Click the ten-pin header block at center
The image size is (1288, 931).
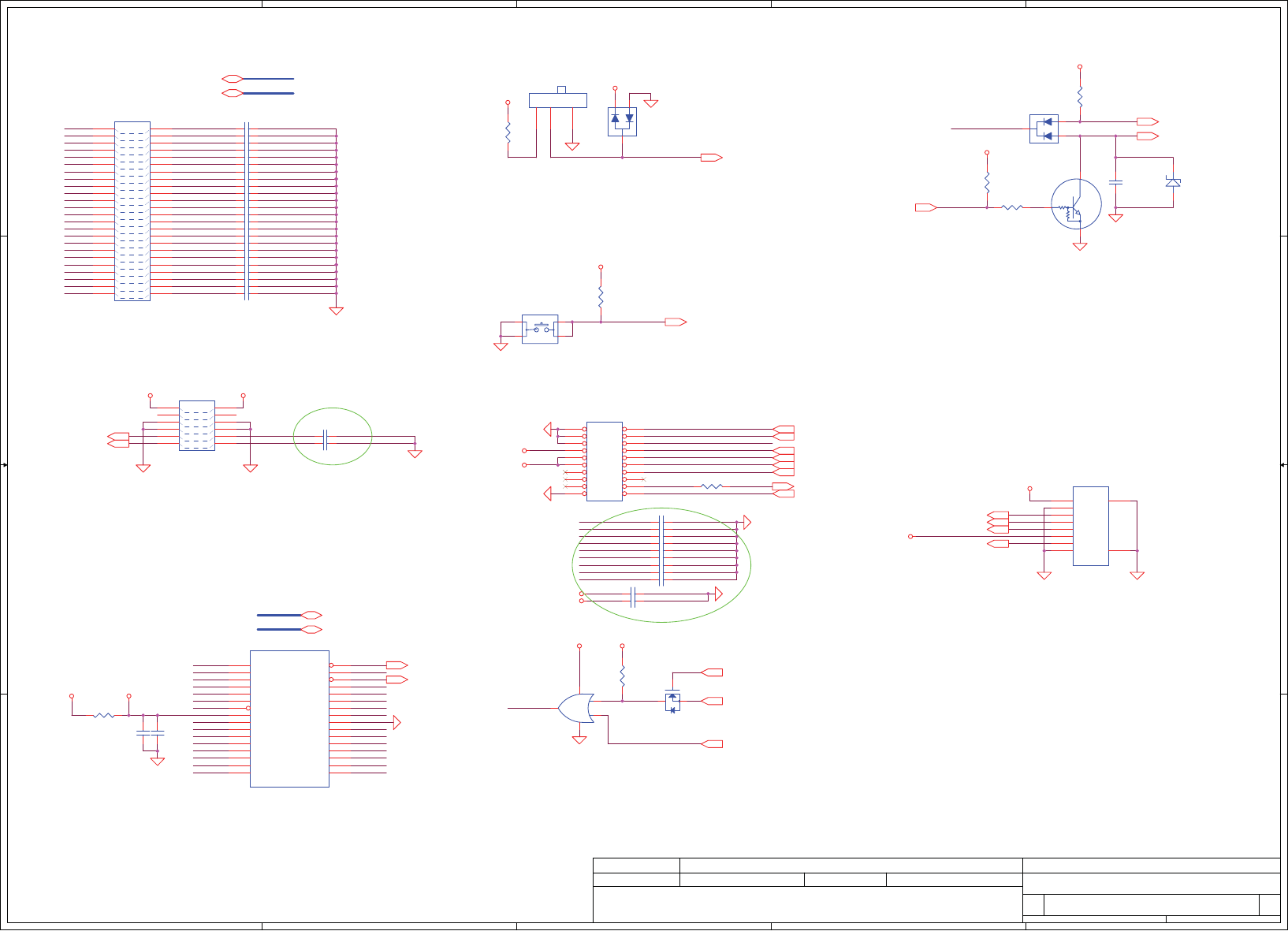coord(605,461)
